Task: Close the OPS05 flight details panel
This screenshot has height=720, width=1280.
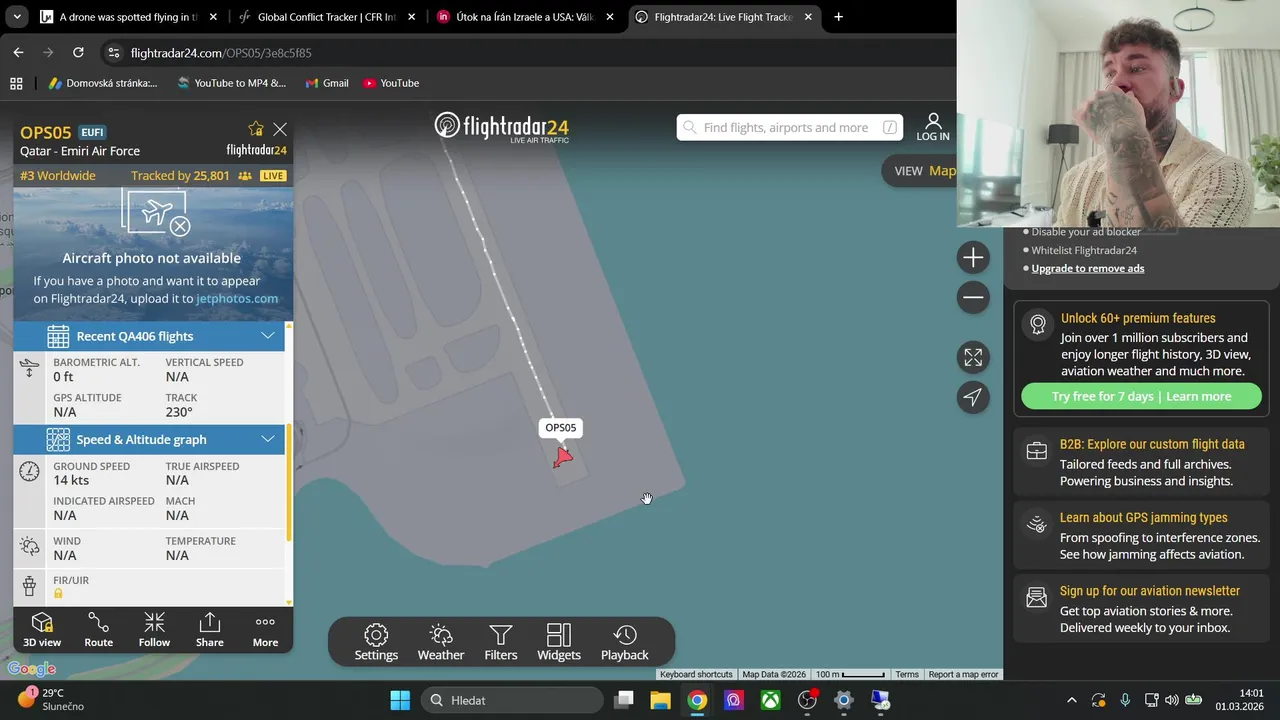Action: (280, 129)
